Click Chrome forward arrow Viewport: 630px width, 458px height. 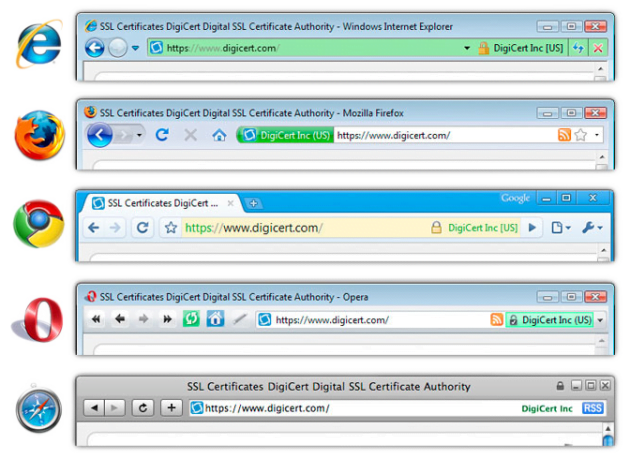coord(115,228)
